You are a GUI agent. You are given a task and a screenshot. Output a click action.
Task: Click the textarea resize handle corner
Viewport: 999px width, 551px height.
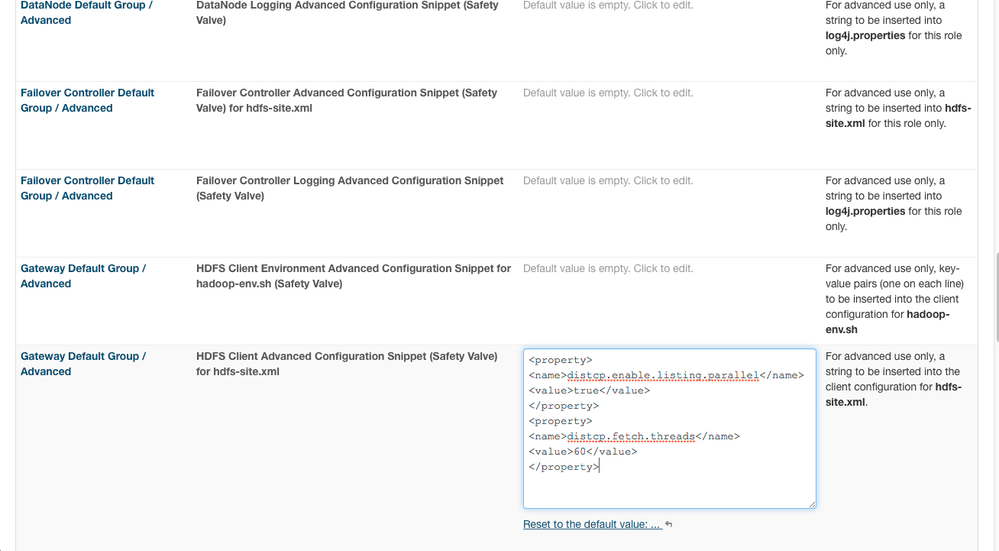pos(812,504)
